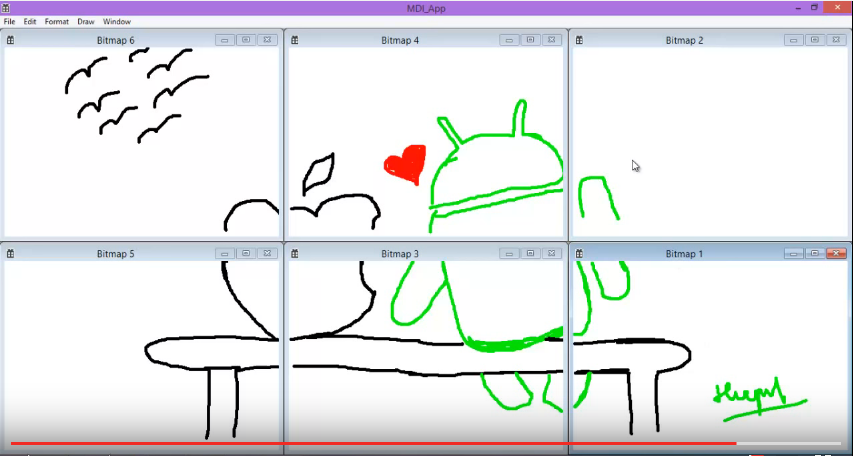Click the Bitmap 2 title text
Viewport: 853px width, 456px height.
684,40
